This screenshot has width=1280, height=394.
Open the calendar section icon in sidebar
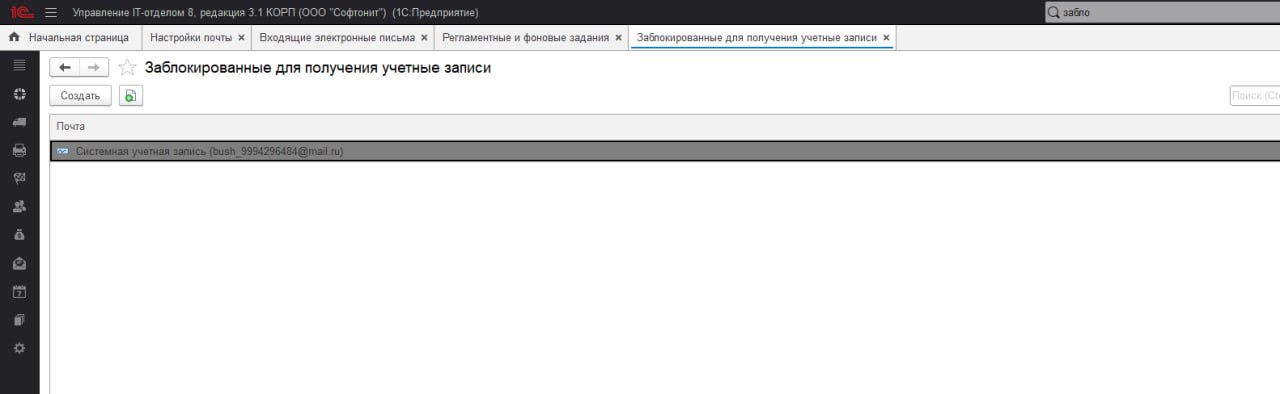click(19, 292)
